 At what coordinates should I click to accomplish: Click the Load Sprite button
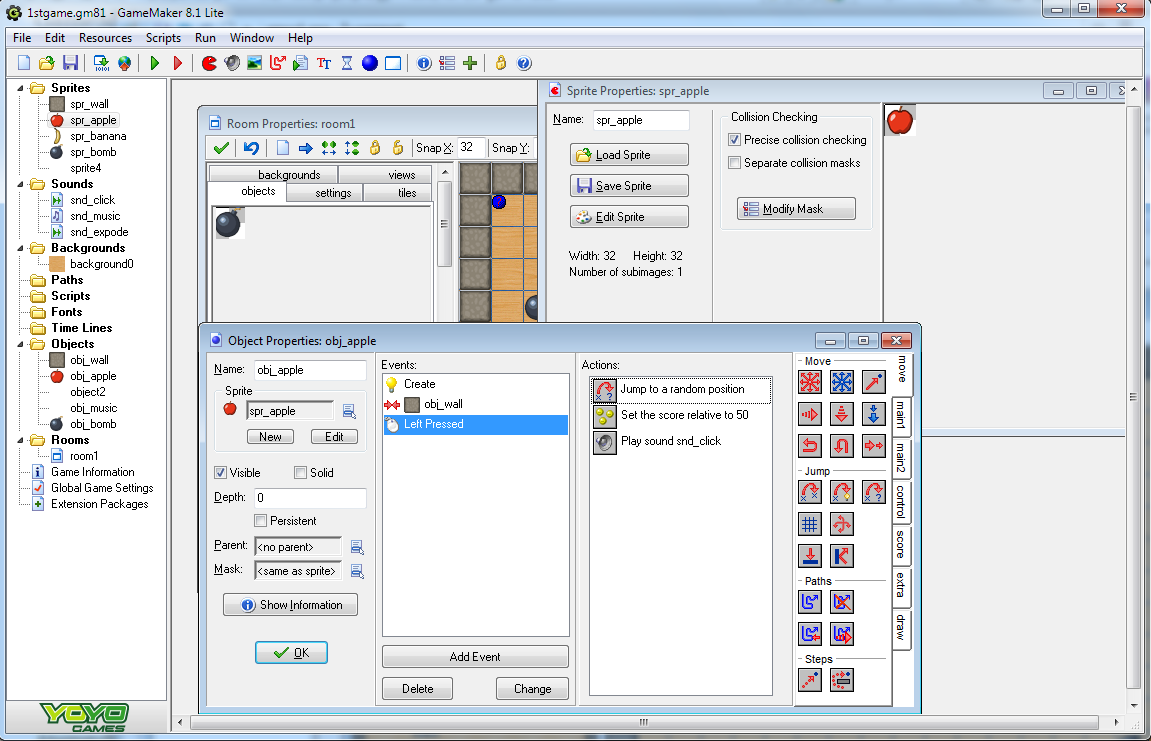coord(629,155)
